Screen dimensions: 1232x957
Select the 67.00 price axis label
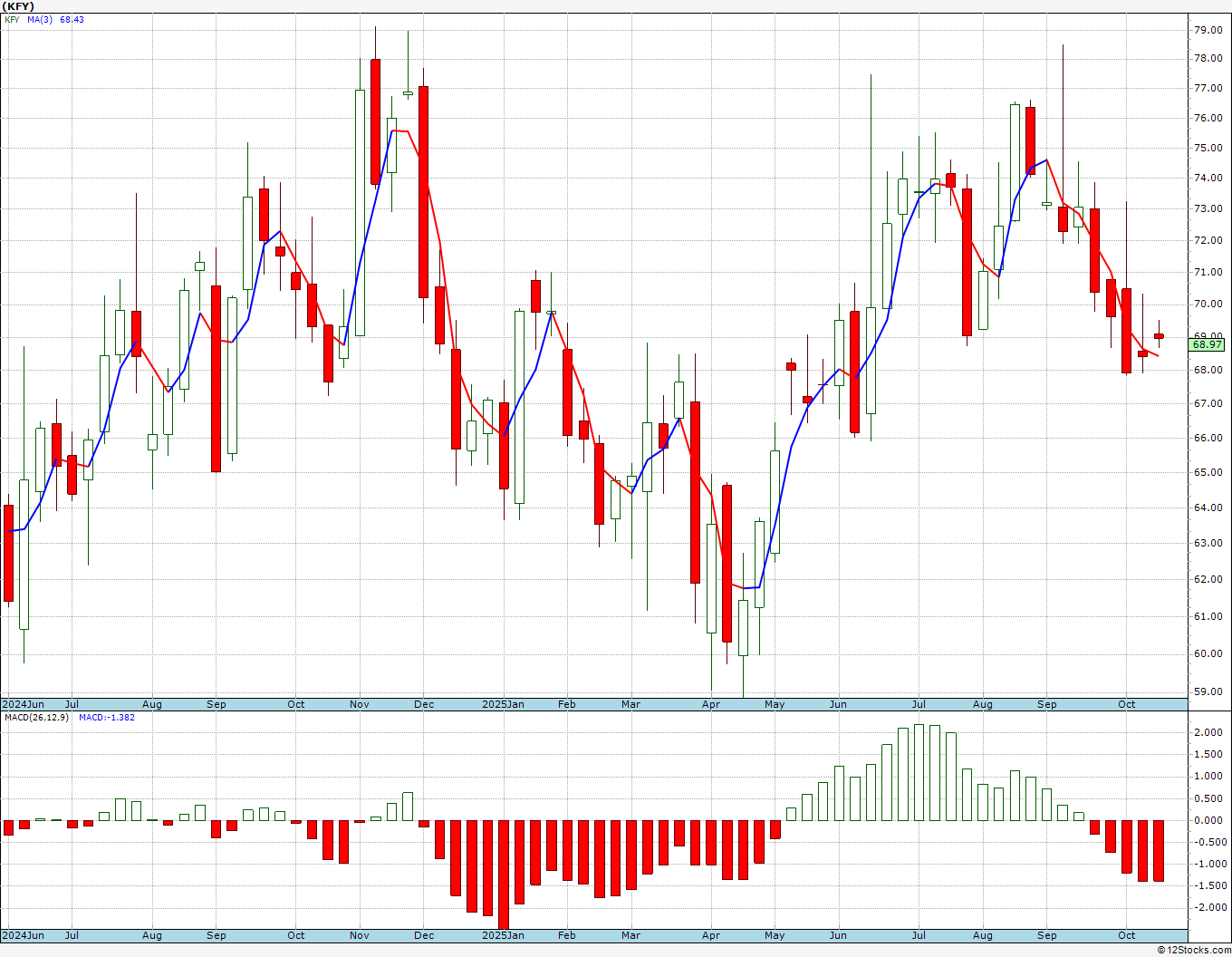pos(1208,403)
